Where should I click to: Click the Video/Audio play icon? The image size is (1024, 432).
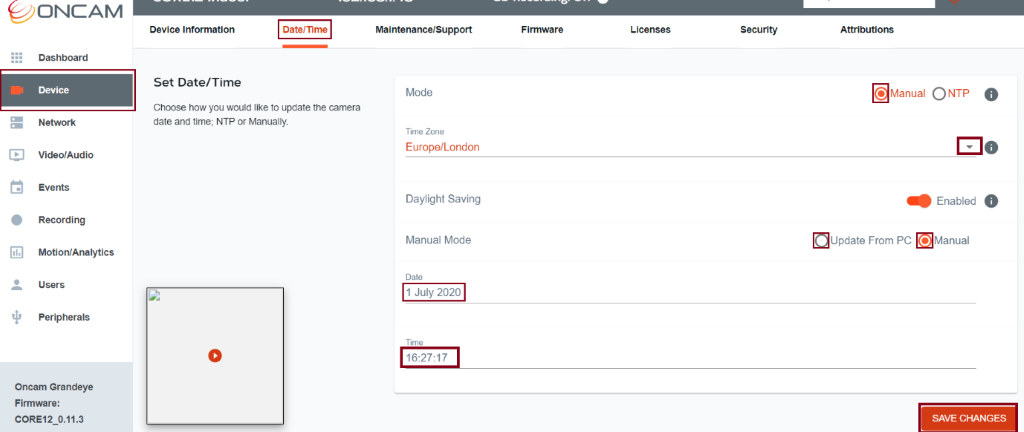click(x=18, y=155)
